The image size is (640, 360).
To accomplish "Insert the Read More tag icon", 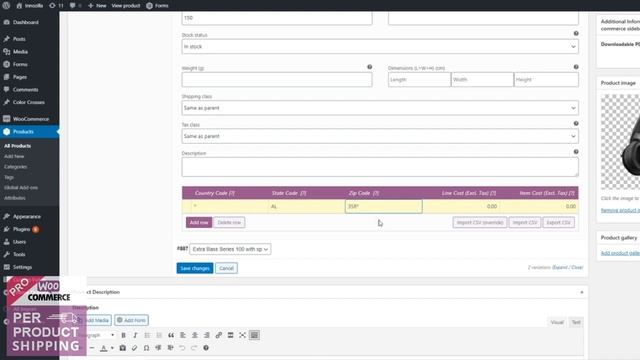I will coord(230,335).
